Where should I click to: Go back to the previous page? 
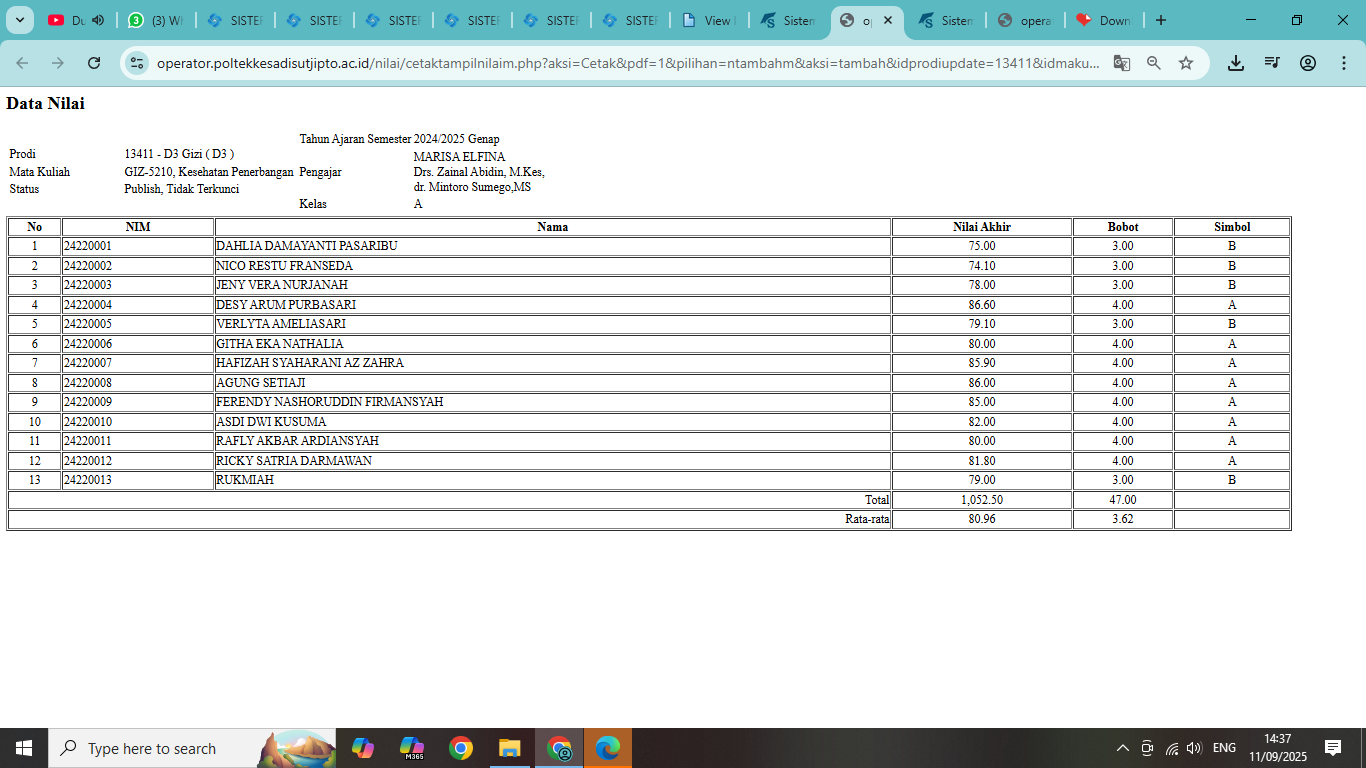click(x=22, y=63)
